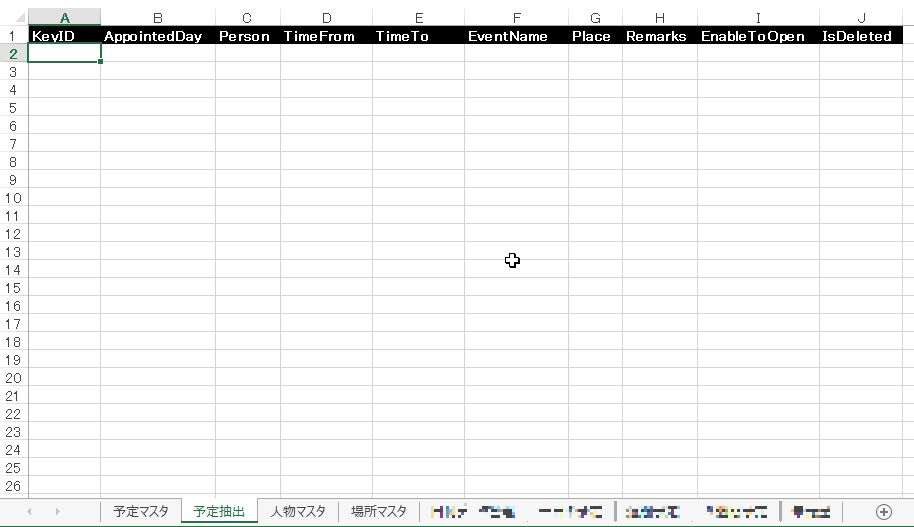The width and height of the screenshot is (914, 527).
Task: Switch to the 予定マスタ sheet tab
Action: pos(140,511)
